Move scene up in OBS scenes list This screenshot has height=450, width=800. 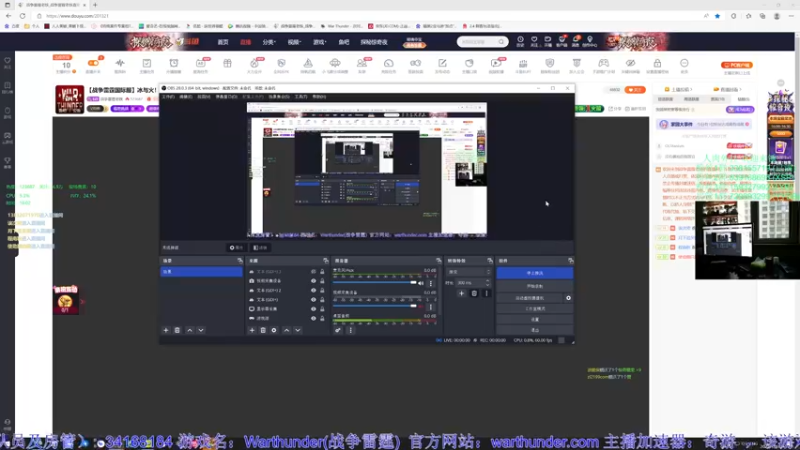tap(190, 330)
